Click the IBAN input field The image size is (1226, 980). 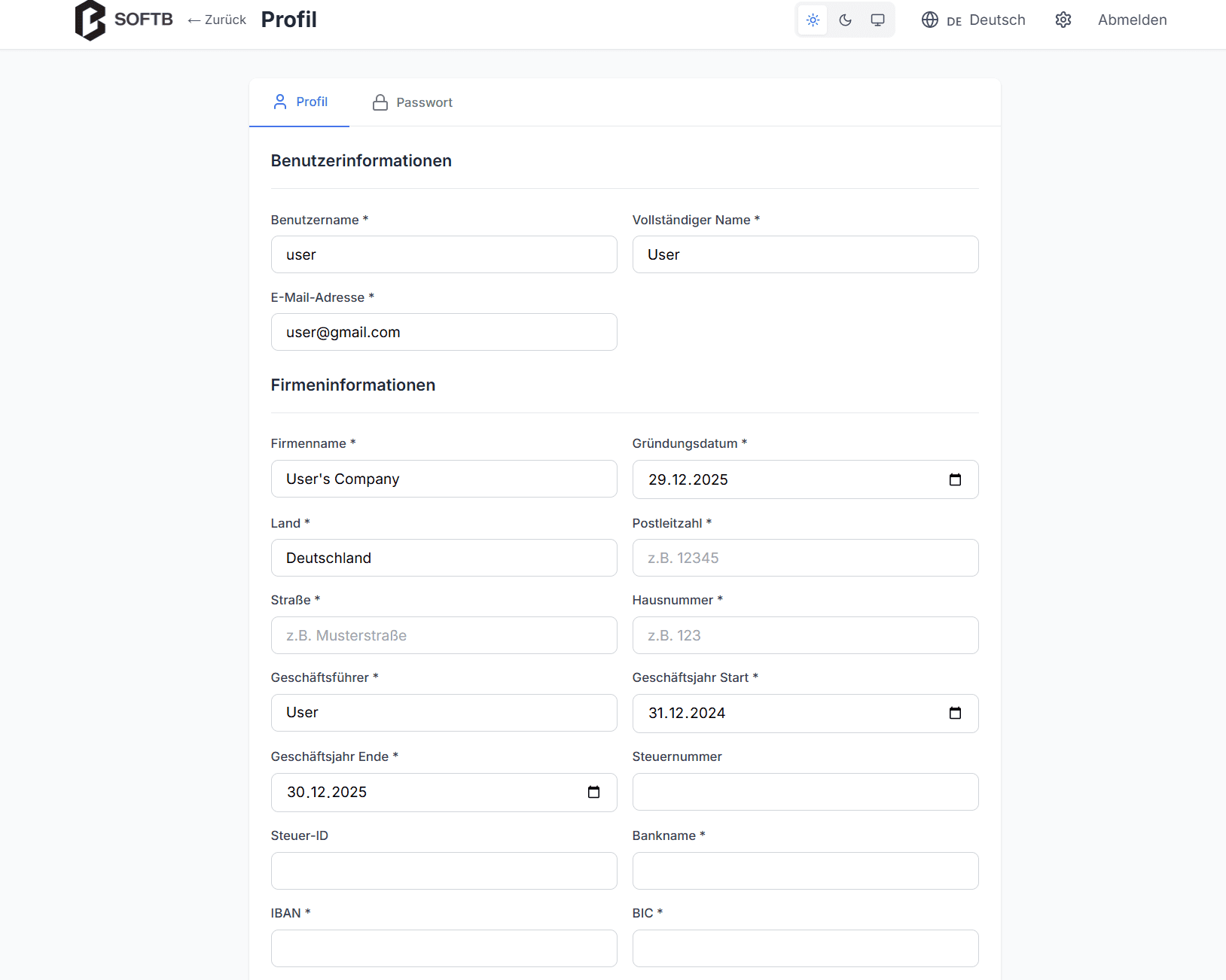pos(444,948)
